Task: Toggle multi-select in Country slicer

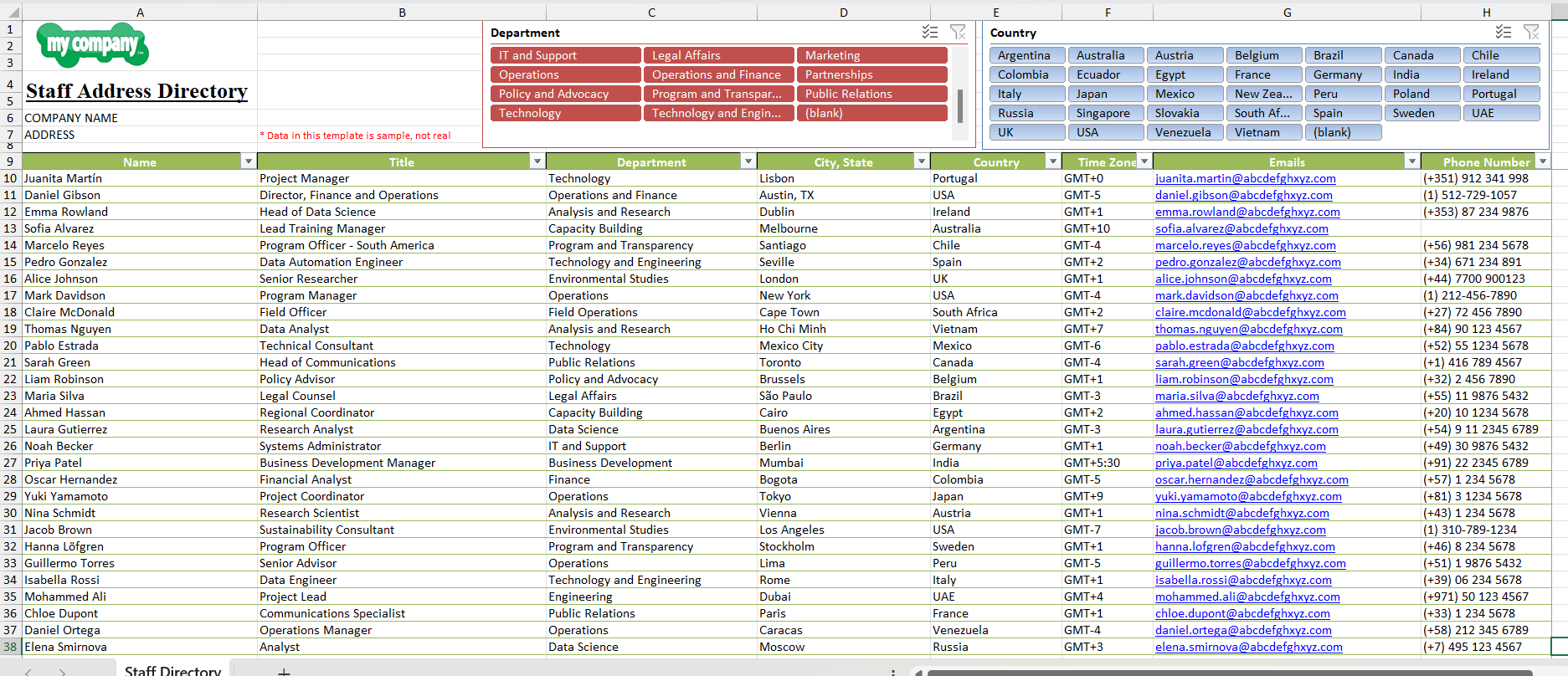Action: pos(1504,32)
